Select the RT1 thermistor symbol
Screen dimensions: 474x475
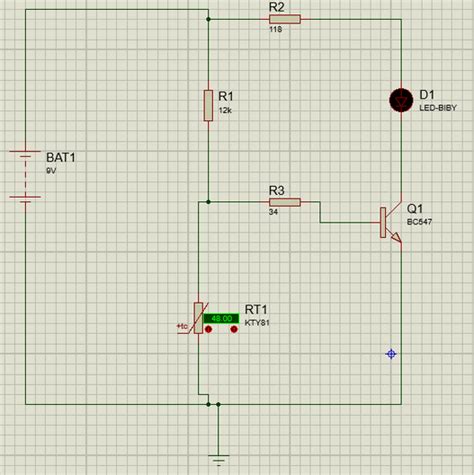(x=198, y=318)
